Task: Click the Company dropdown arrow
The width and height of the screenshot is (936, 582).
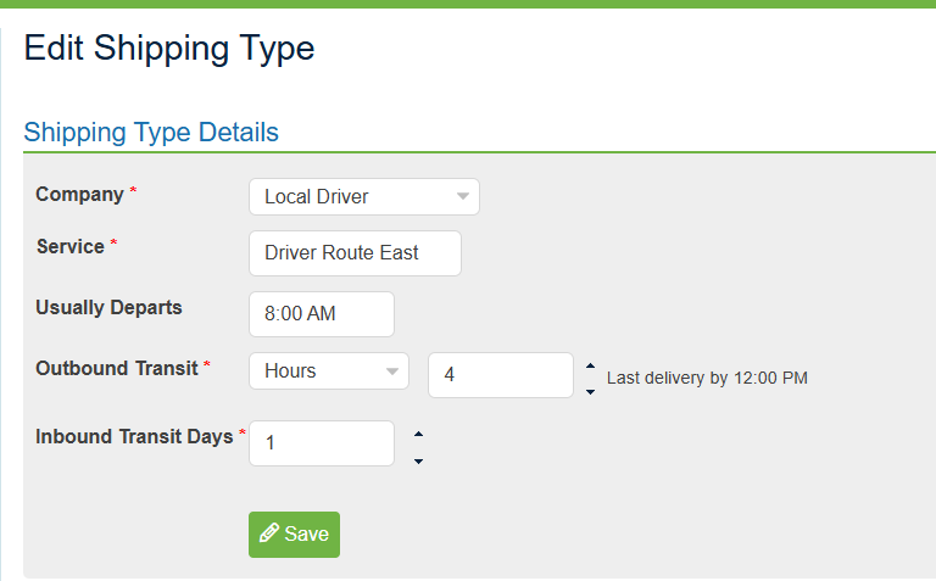Action: pyautogui.click(x=463, y=196)
